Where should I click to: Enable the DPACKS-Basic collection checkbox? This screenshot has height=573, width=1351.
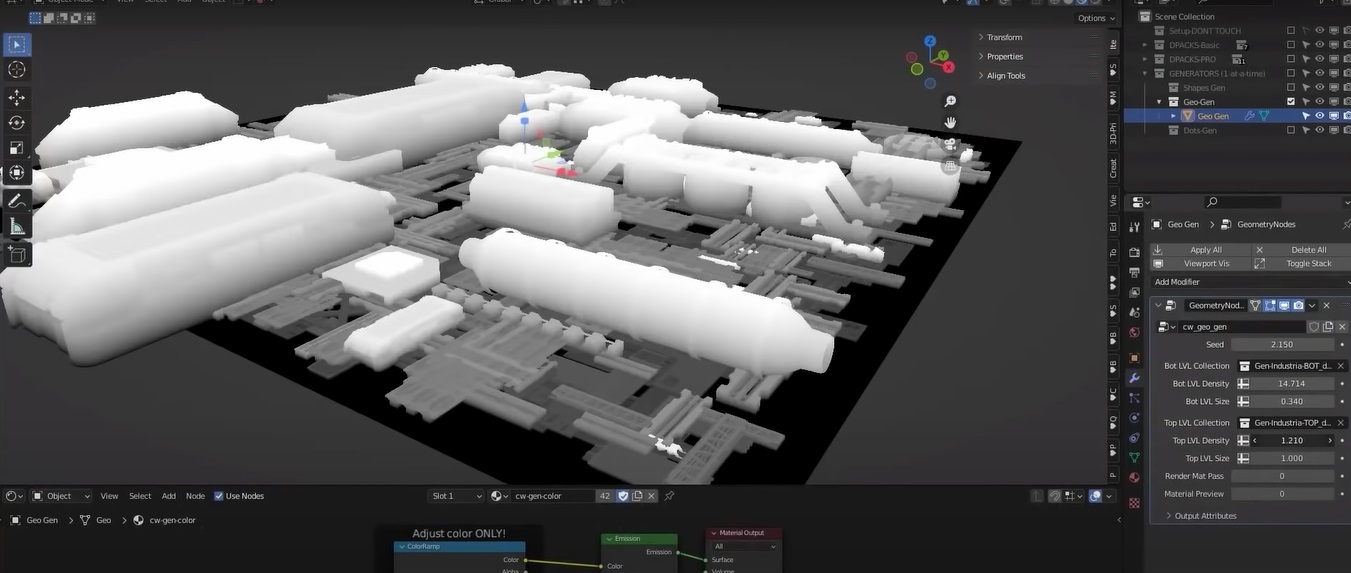click(x=1291, y=45)
